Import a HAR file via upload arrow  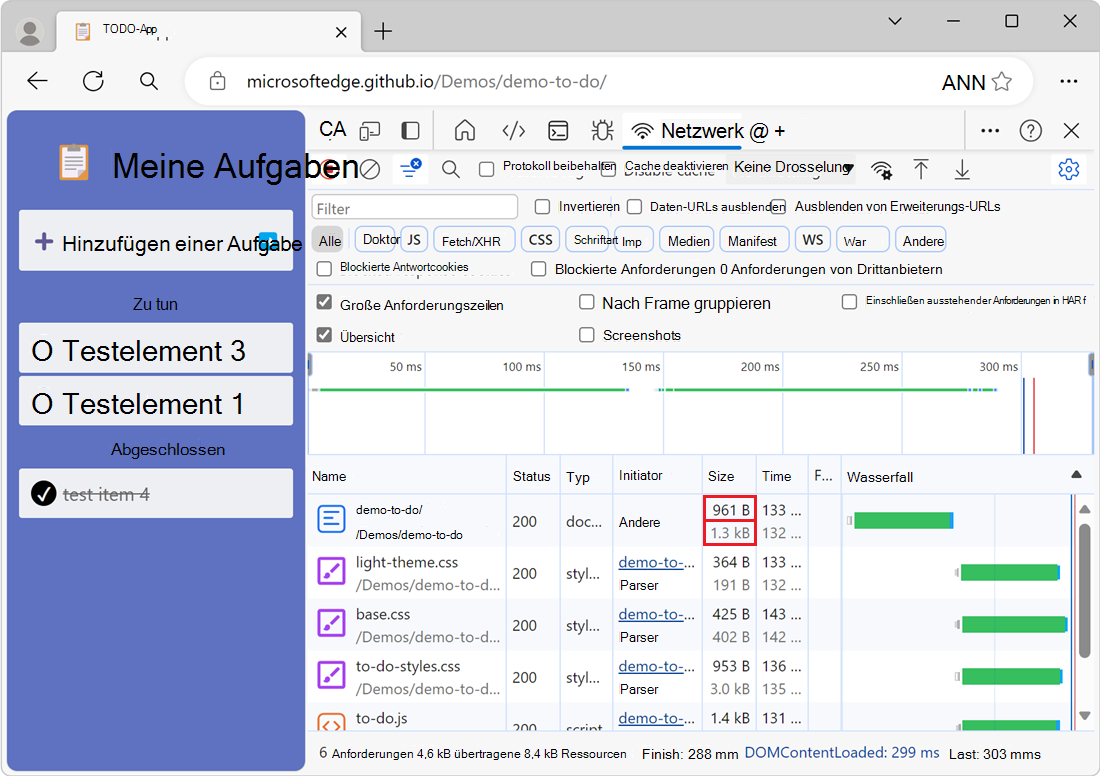[x=921, y=170]
